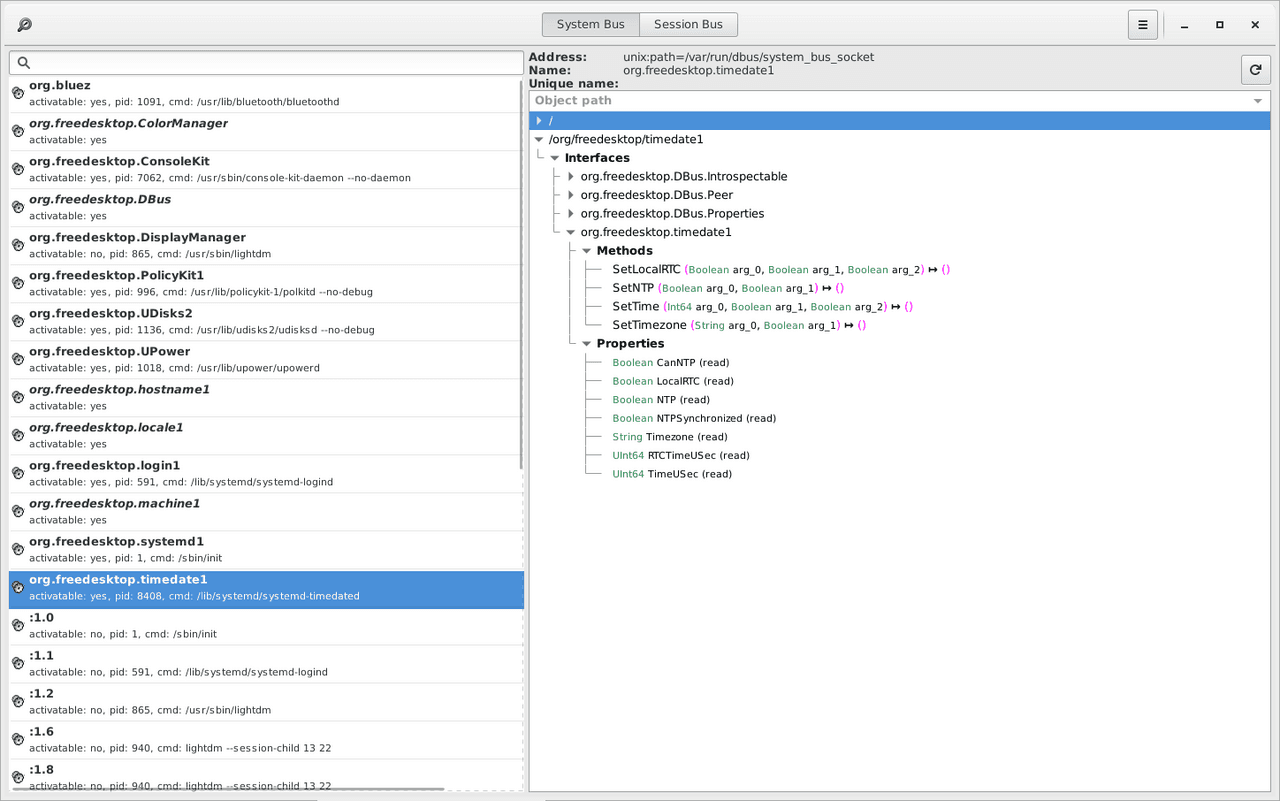Click the bus list vertical scrollbar
This screenshot has height=801, width=1280.
(x=521, y=276)
